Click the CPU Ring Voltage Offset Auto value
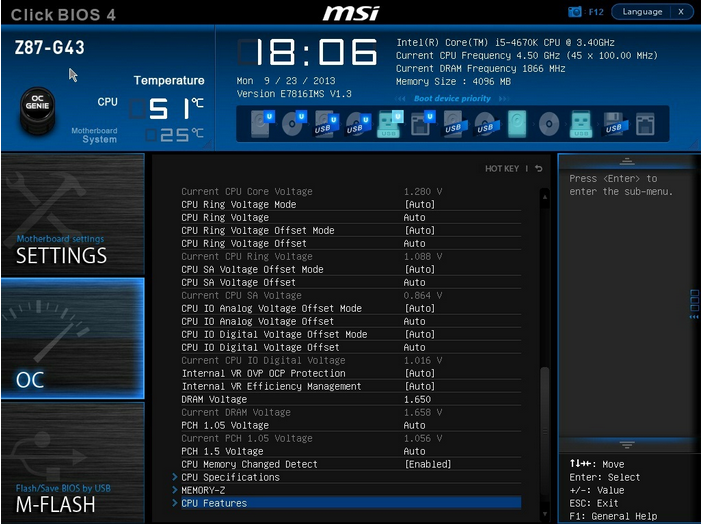 pos(414,243)
